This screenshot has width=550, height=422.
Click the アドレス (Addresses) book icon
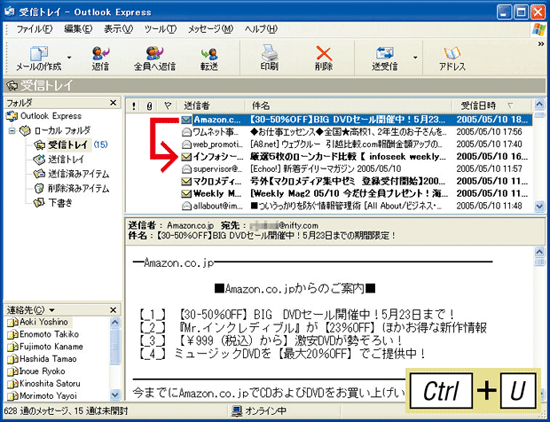(x=452, y=53)
